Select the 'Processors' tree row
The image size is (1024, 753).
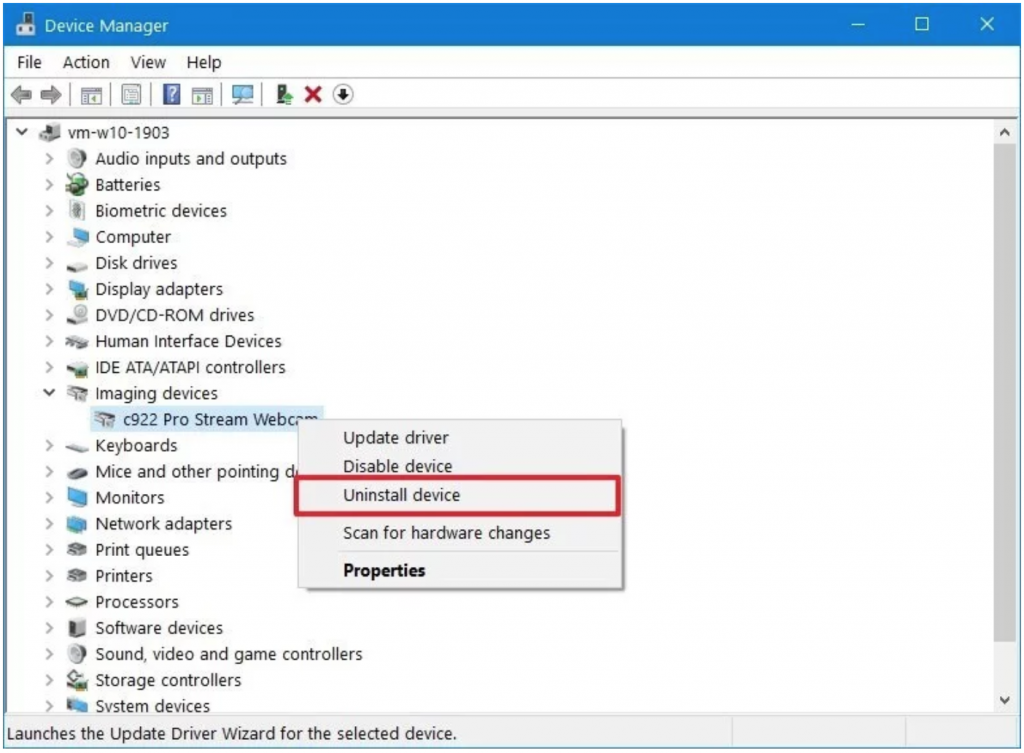(137, 601)
